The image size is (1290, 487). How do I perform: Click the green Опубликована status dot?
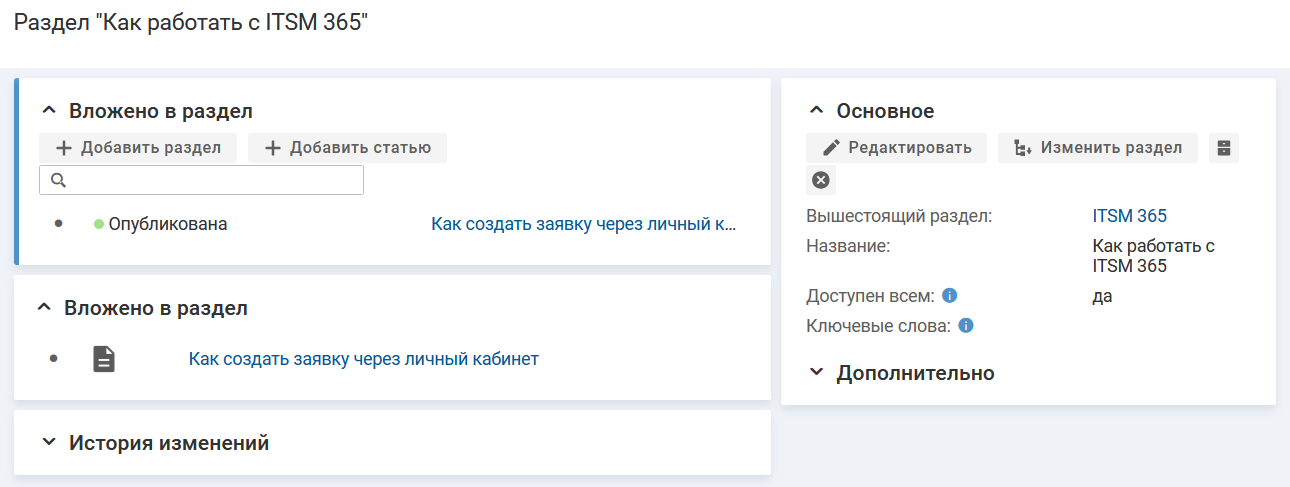click(x=99, y=224)
